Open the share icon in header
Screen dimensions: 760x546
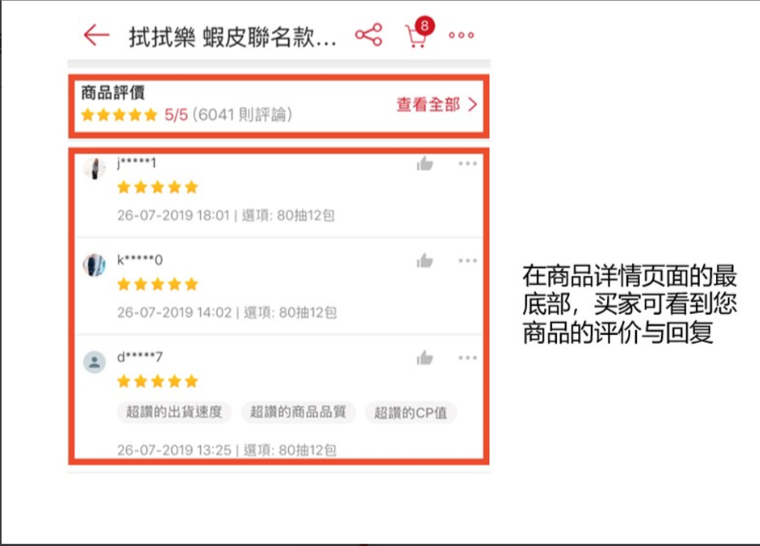coord(369,35)
